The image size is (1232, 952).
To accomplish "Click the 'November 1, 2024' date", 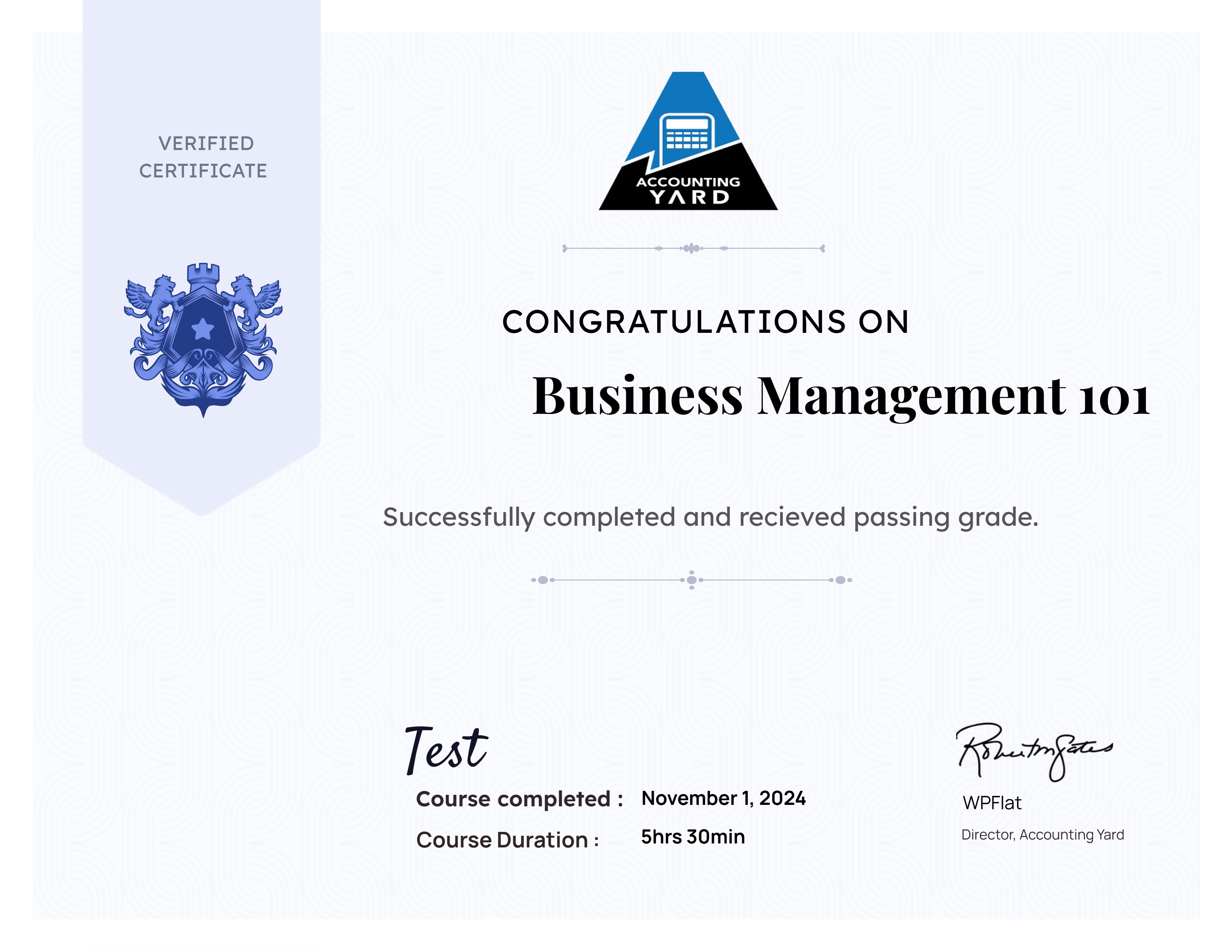I will [724, 798].
